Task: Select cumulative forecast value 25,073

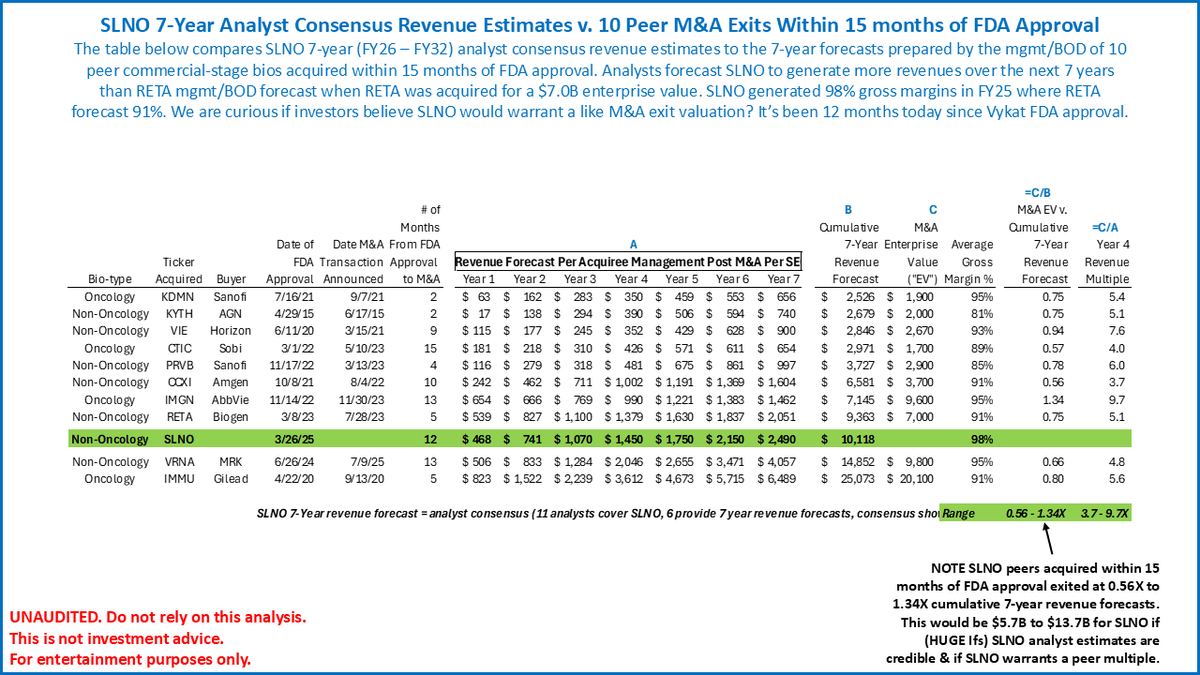Action: click(861, 478)
